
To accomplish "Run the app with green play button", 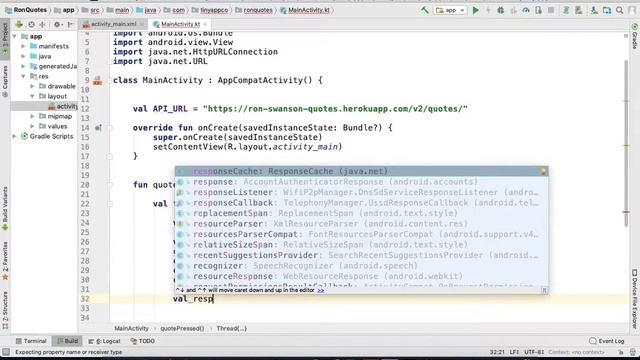I will [476, 10].
